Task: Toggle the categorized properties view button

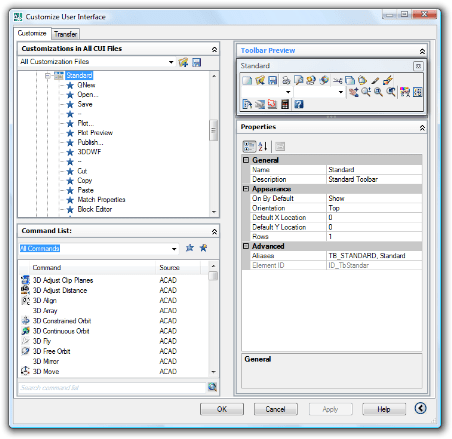Action: pos(249,146)
